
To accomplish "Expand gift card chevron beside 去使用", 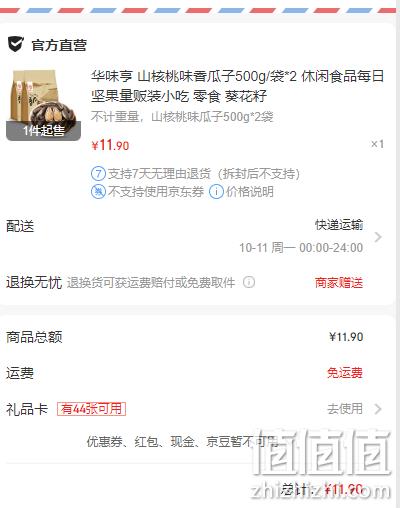I will pos(378,409).
